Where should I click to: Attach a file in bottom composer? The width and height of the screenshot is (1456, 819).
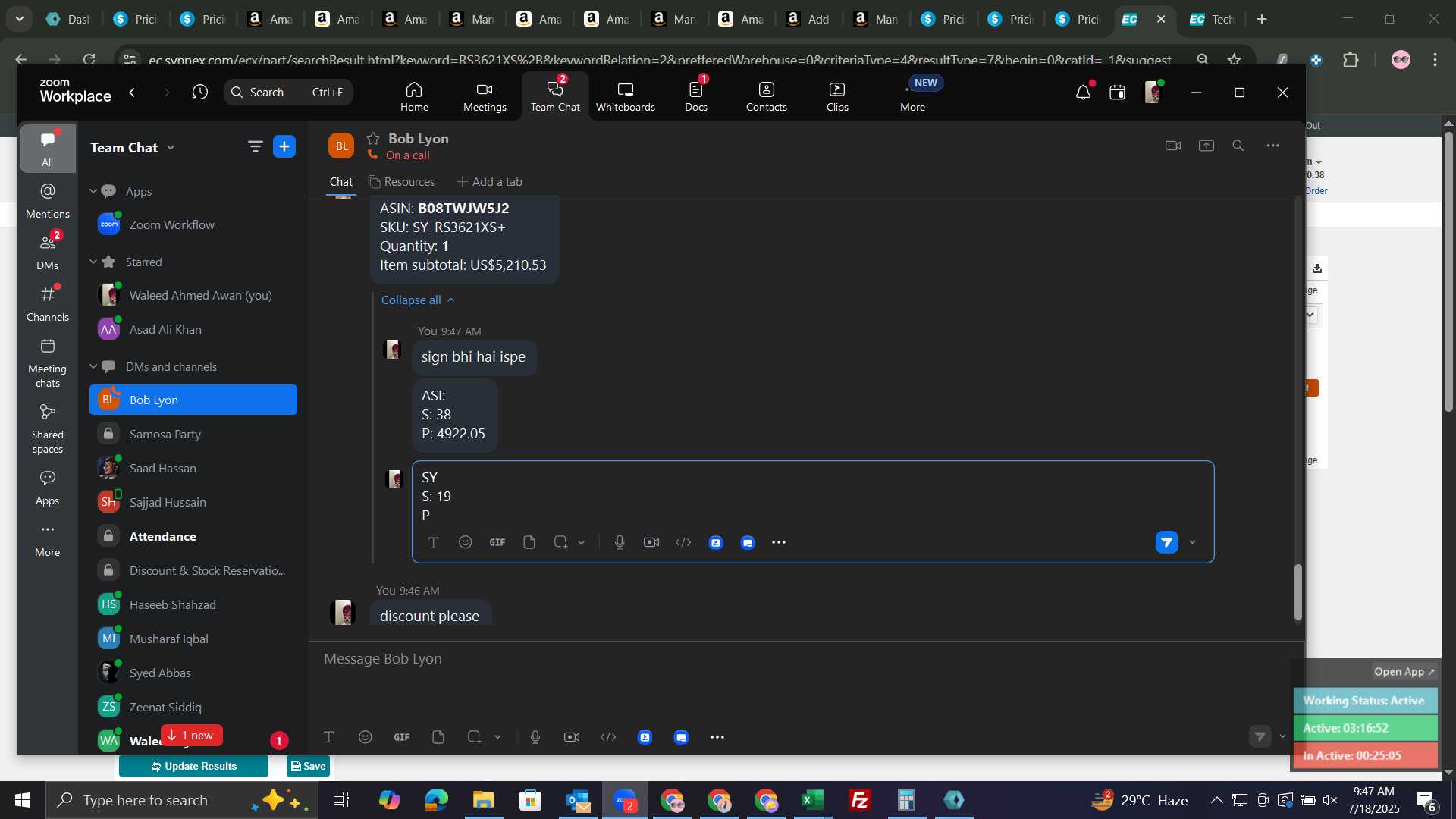(x=438, y=737)
